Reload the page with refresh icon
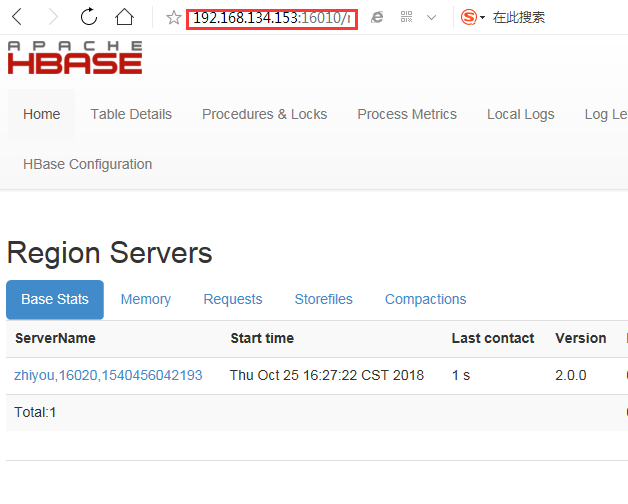Viewport: 628px width, 504px height. [x=89, y=17]
